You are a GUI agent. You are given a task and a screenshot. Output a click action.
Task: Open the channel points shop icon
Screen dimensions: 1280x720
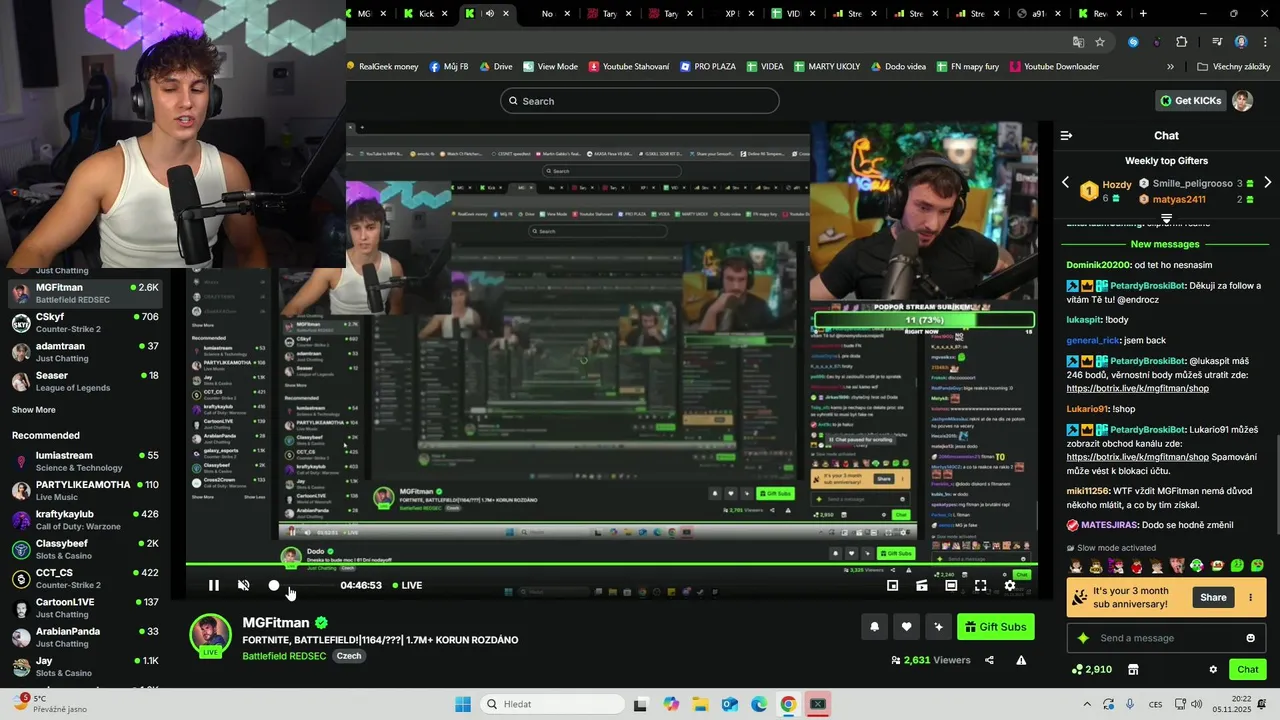(x=1133, y=669)
